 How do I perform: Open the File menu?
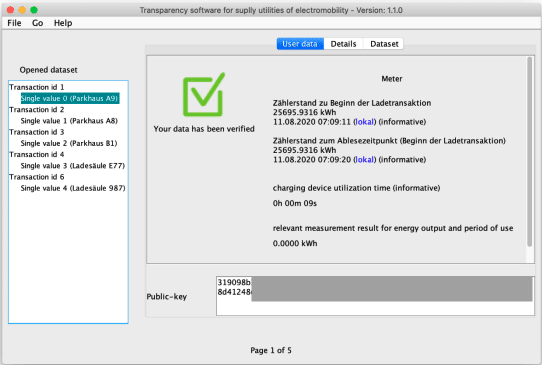coord(14,23)
